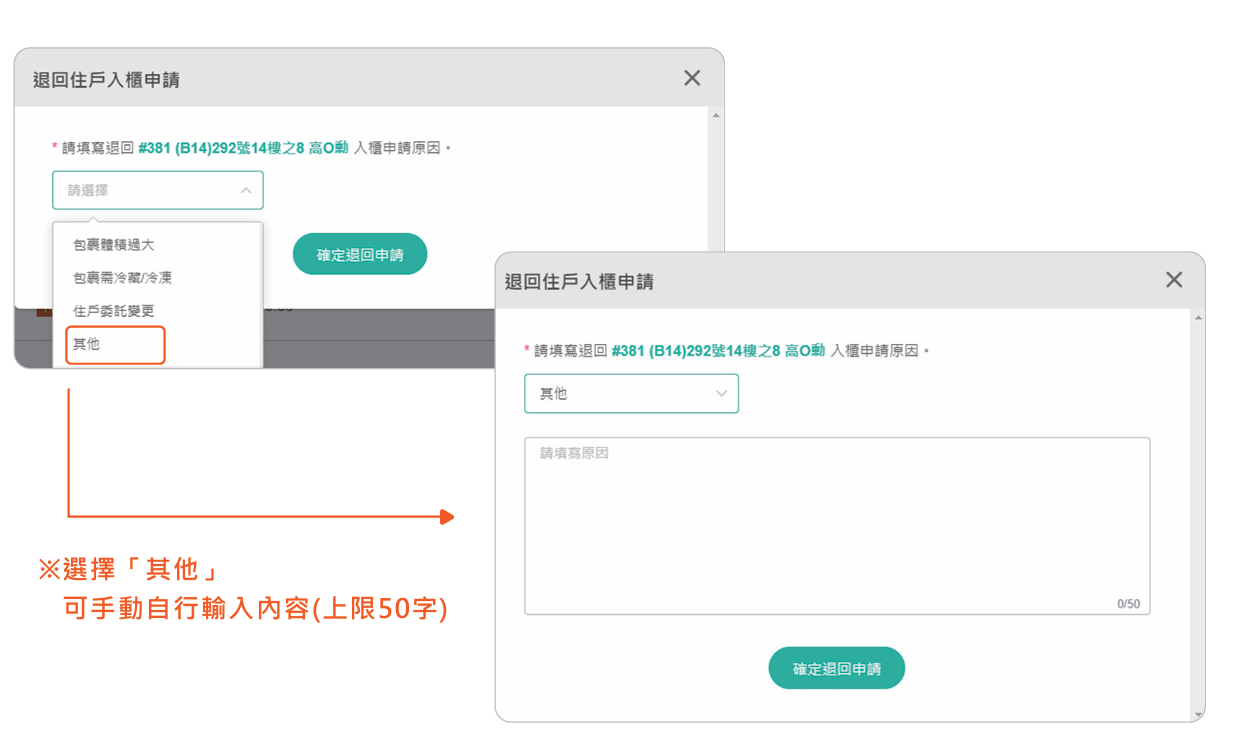Click the upper-left dialog title 退回住戶入櫃申請

coord(106,79)
